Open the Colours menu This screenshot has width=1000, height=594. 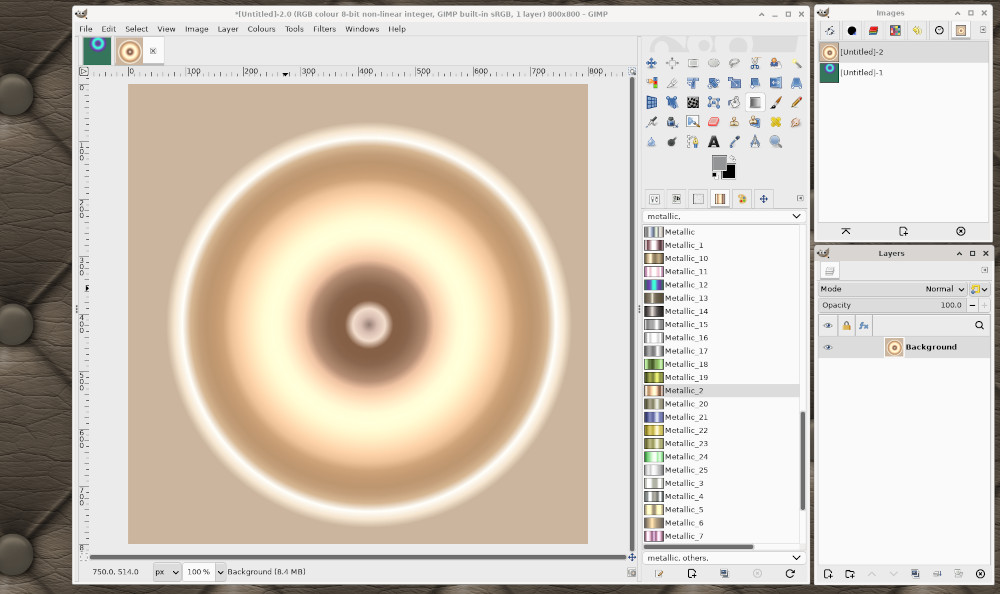pyautogui.click(x=261, y=29)
